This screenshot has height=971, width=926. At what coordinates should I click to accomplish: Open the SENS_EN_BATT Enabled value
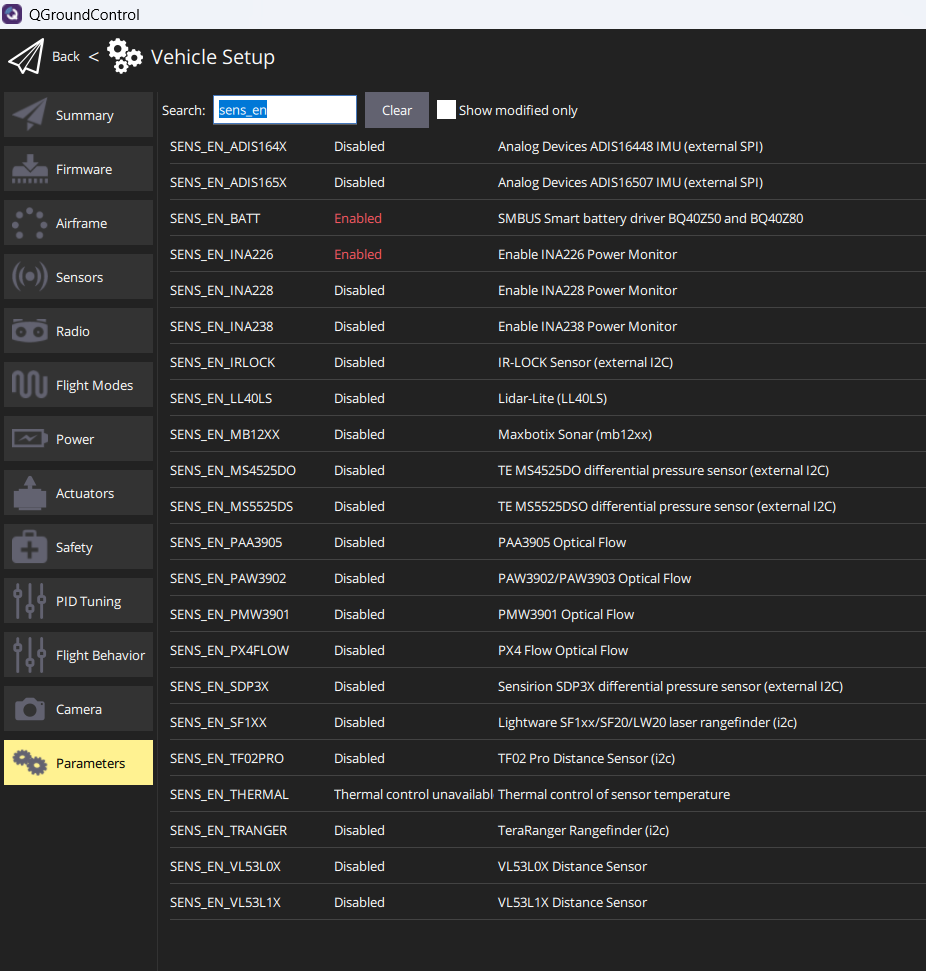pyautogui.click(x=358, y=218)
